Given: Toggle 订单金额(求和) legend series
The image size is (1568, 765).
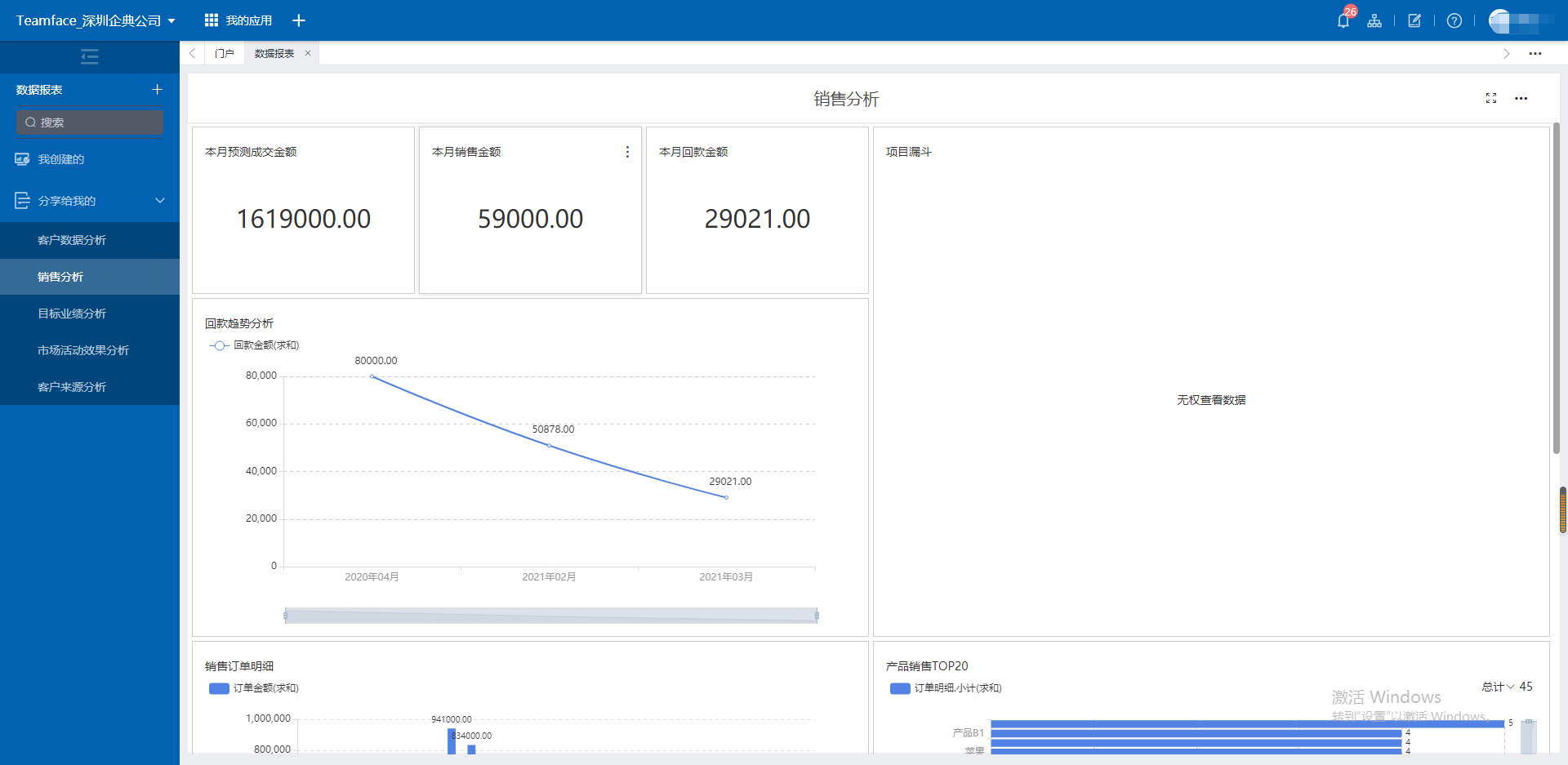Looking at the screenshot, I should point(255,688).
